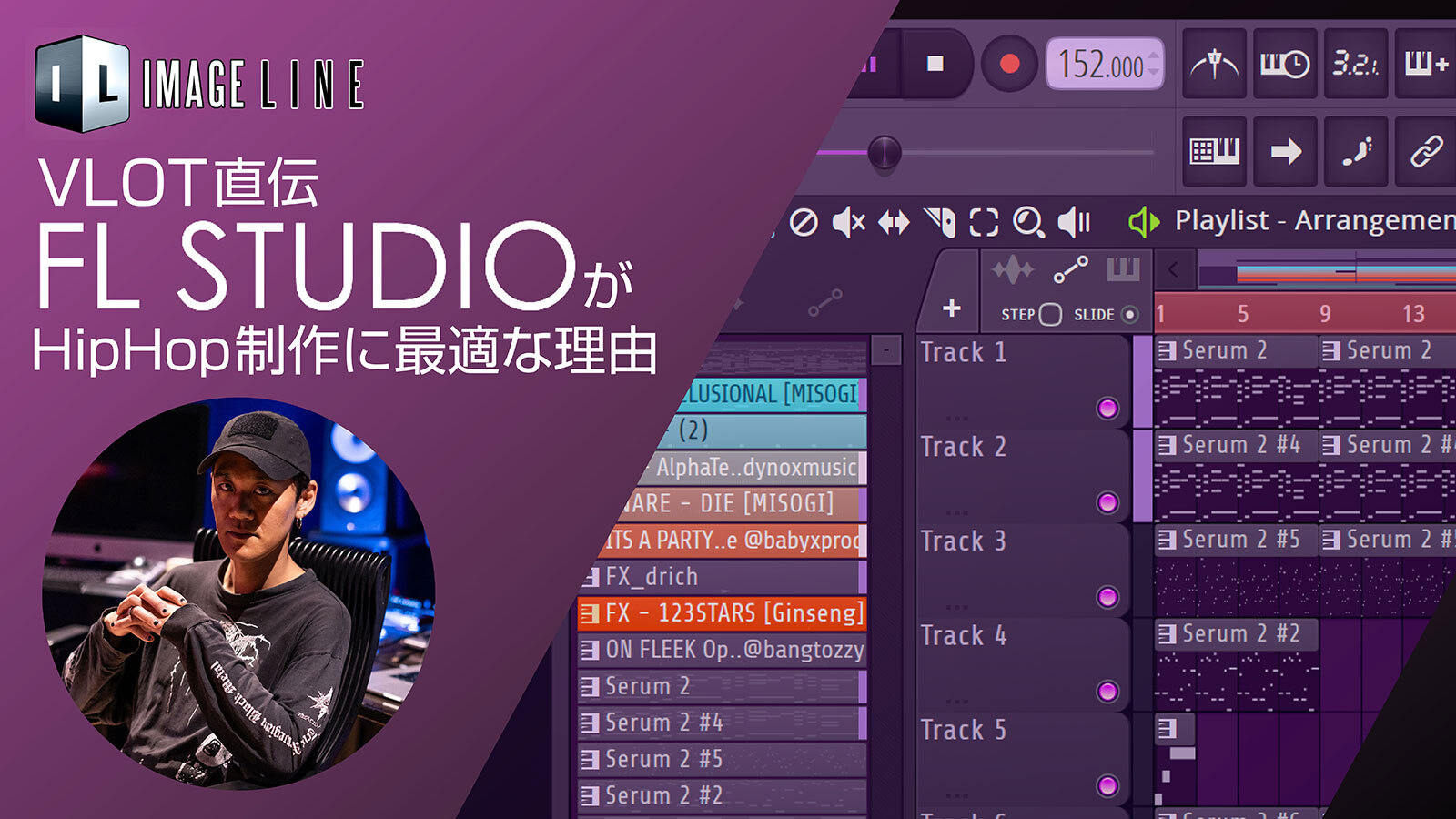Collapse the pattern list with the minus button
Screen dimensions: 1456x819
pos(886,350)
